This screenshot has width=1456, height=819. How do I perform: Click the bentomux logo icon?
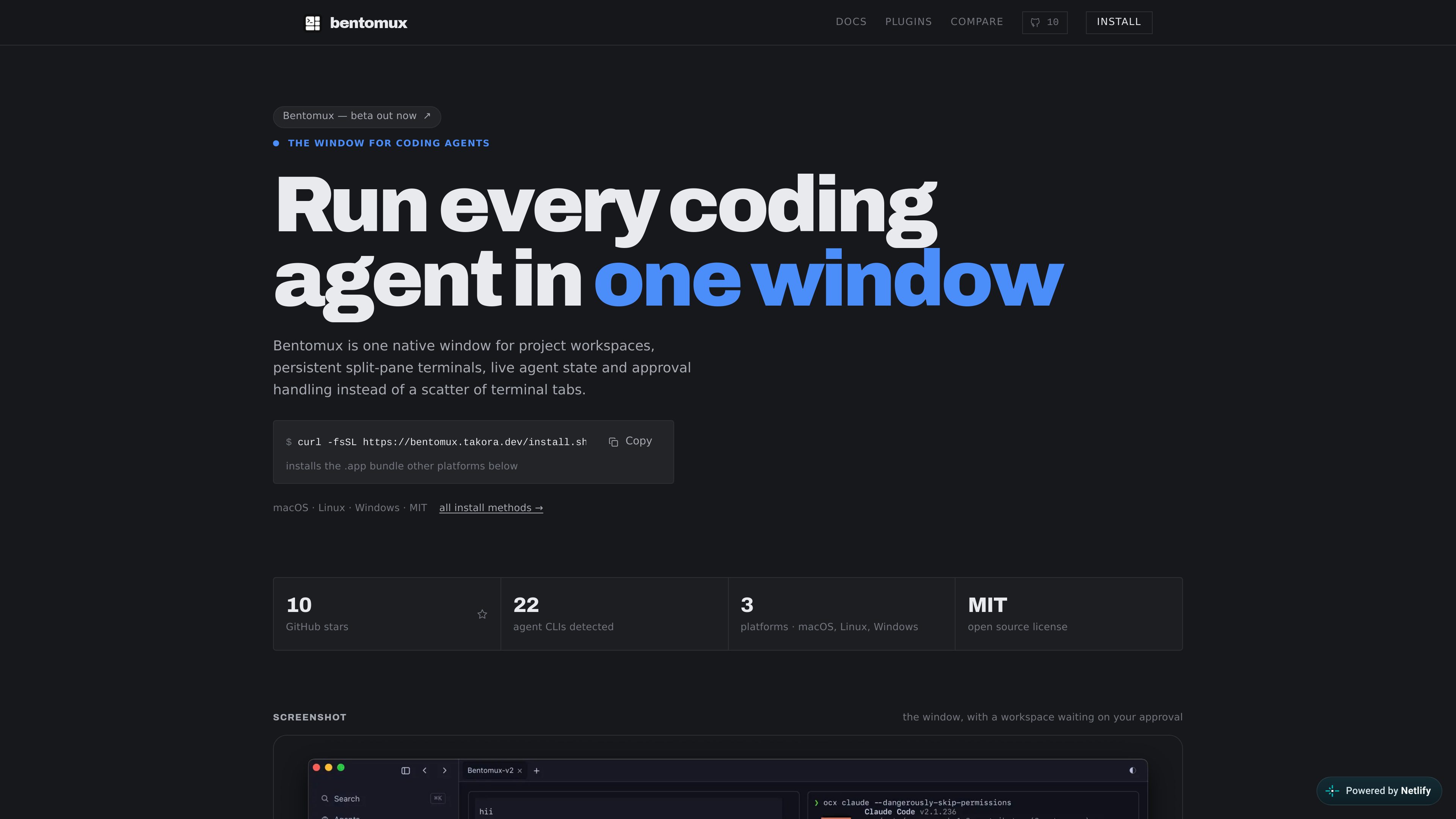(x=312, y=23)
